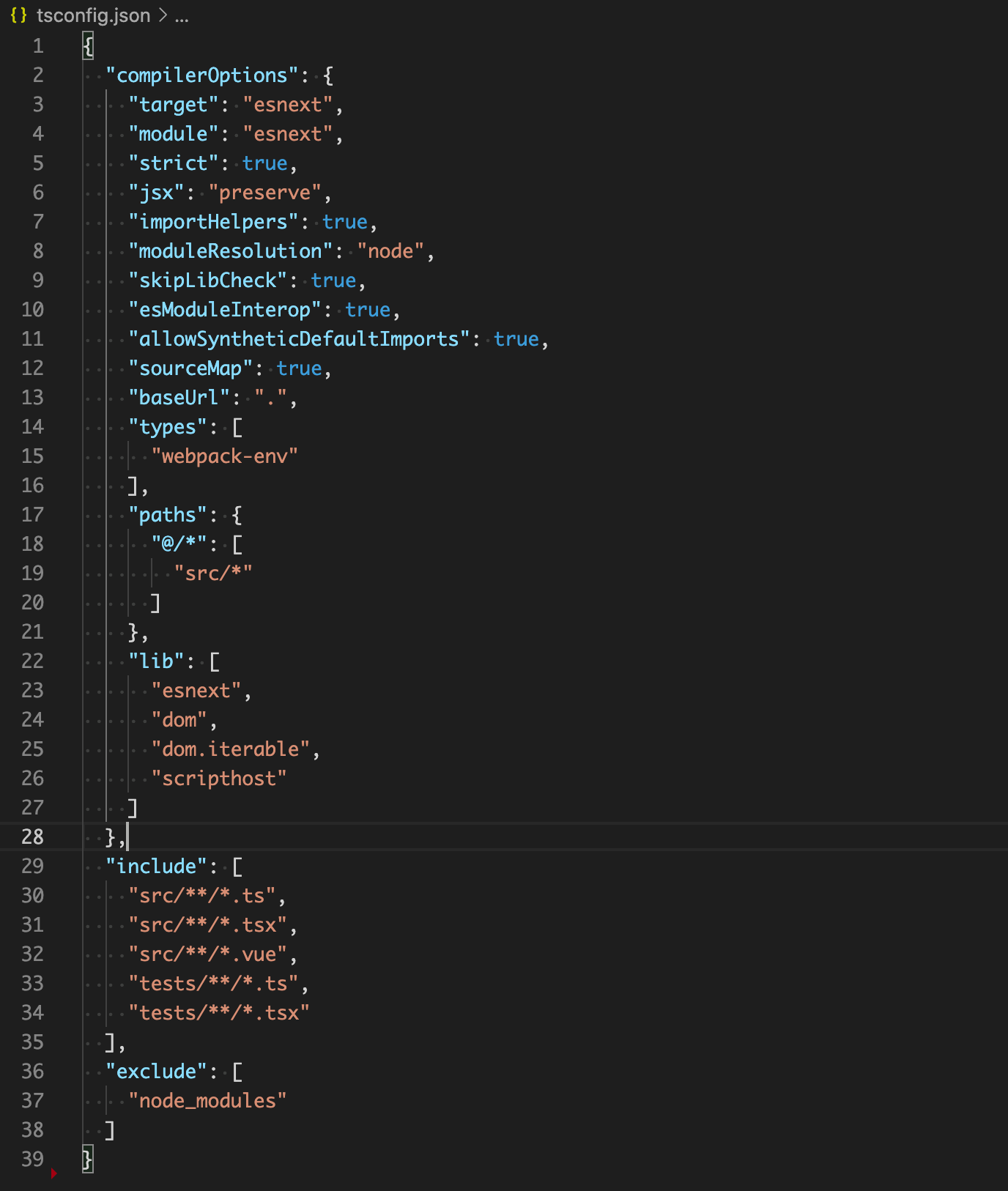Click the "dom" entry on line 24
The width and height of the screenshot is (1008, 1191).
[179, 720]
